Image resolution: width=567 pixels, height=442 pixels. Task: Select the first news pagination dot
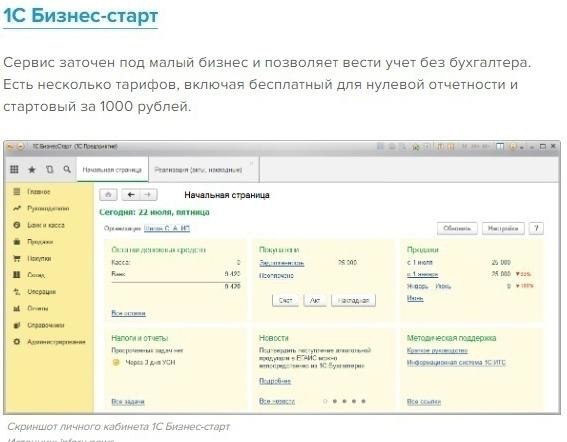point(325,401)
